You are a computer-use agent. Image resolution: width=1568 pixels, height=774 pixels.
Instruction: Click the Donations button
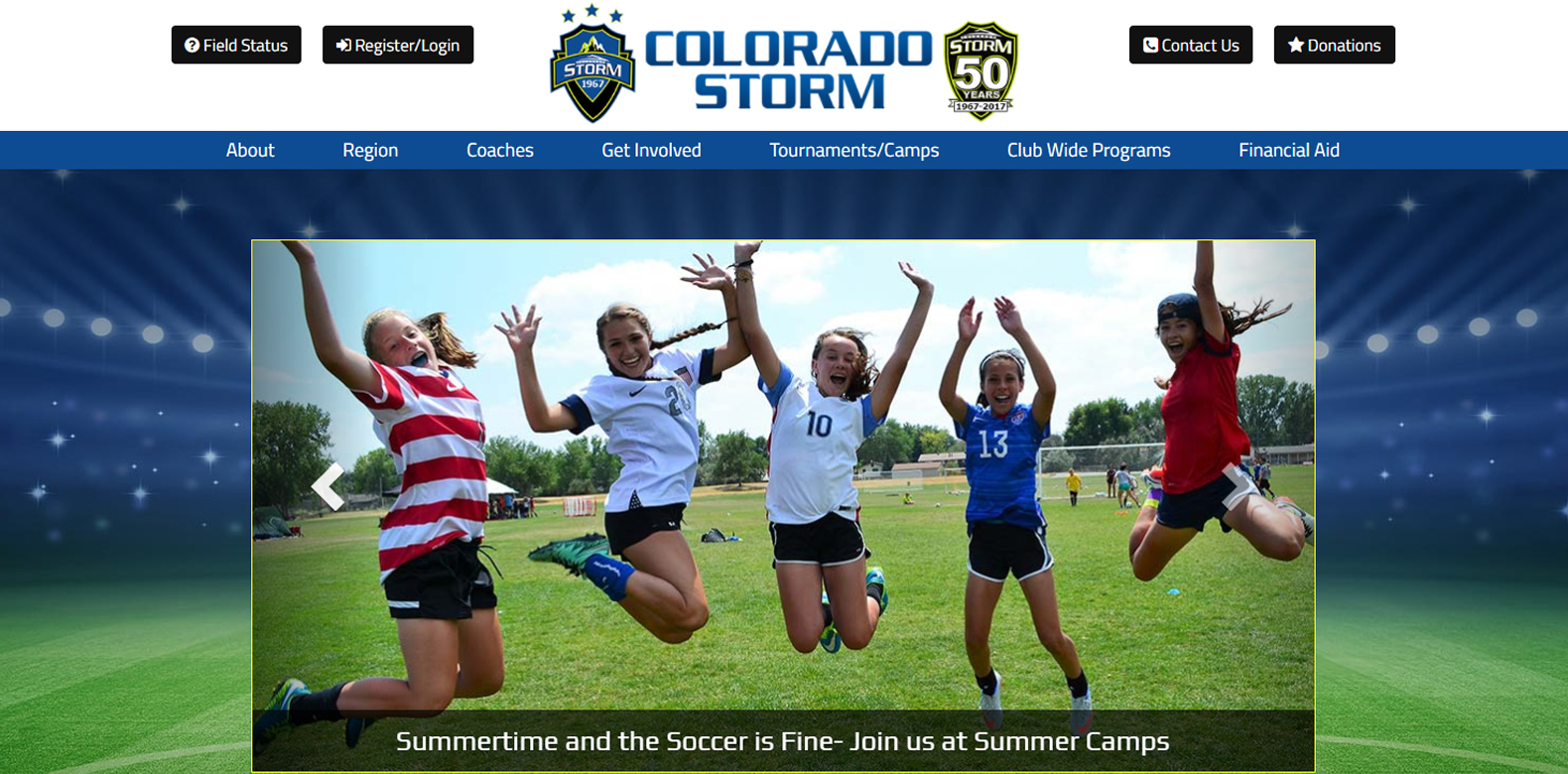(x=1335, y=45)
